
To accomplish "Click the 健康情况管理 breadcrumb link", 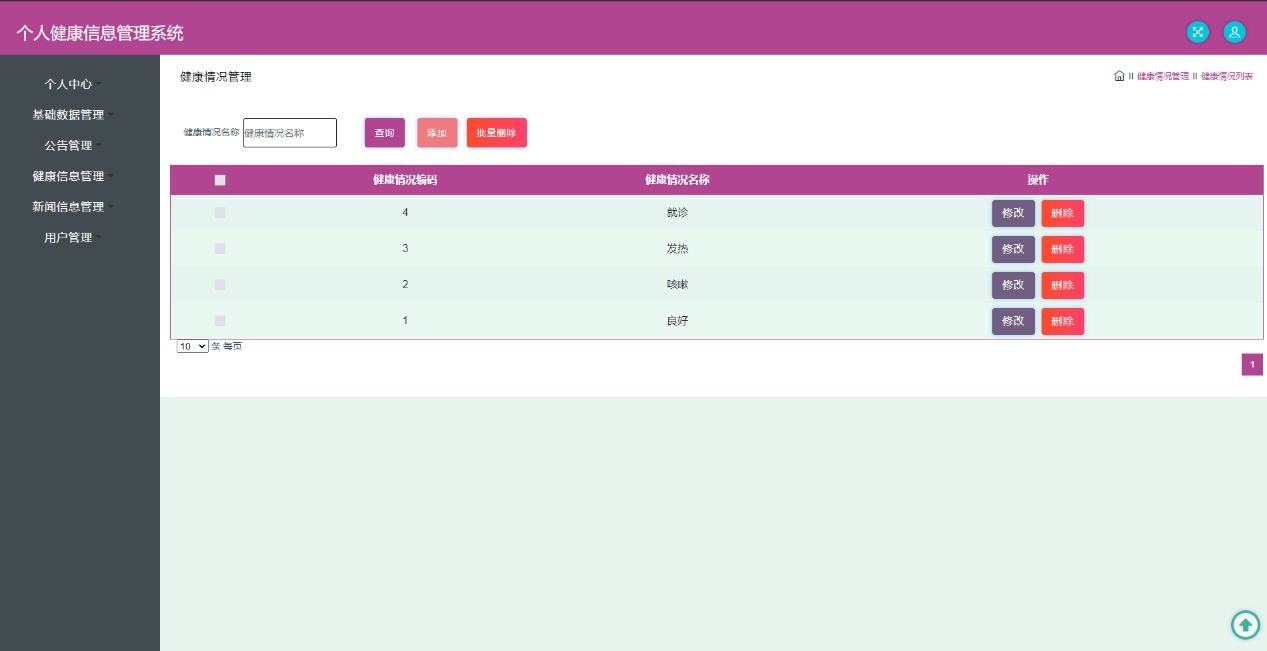I will tap(1163, 76).
